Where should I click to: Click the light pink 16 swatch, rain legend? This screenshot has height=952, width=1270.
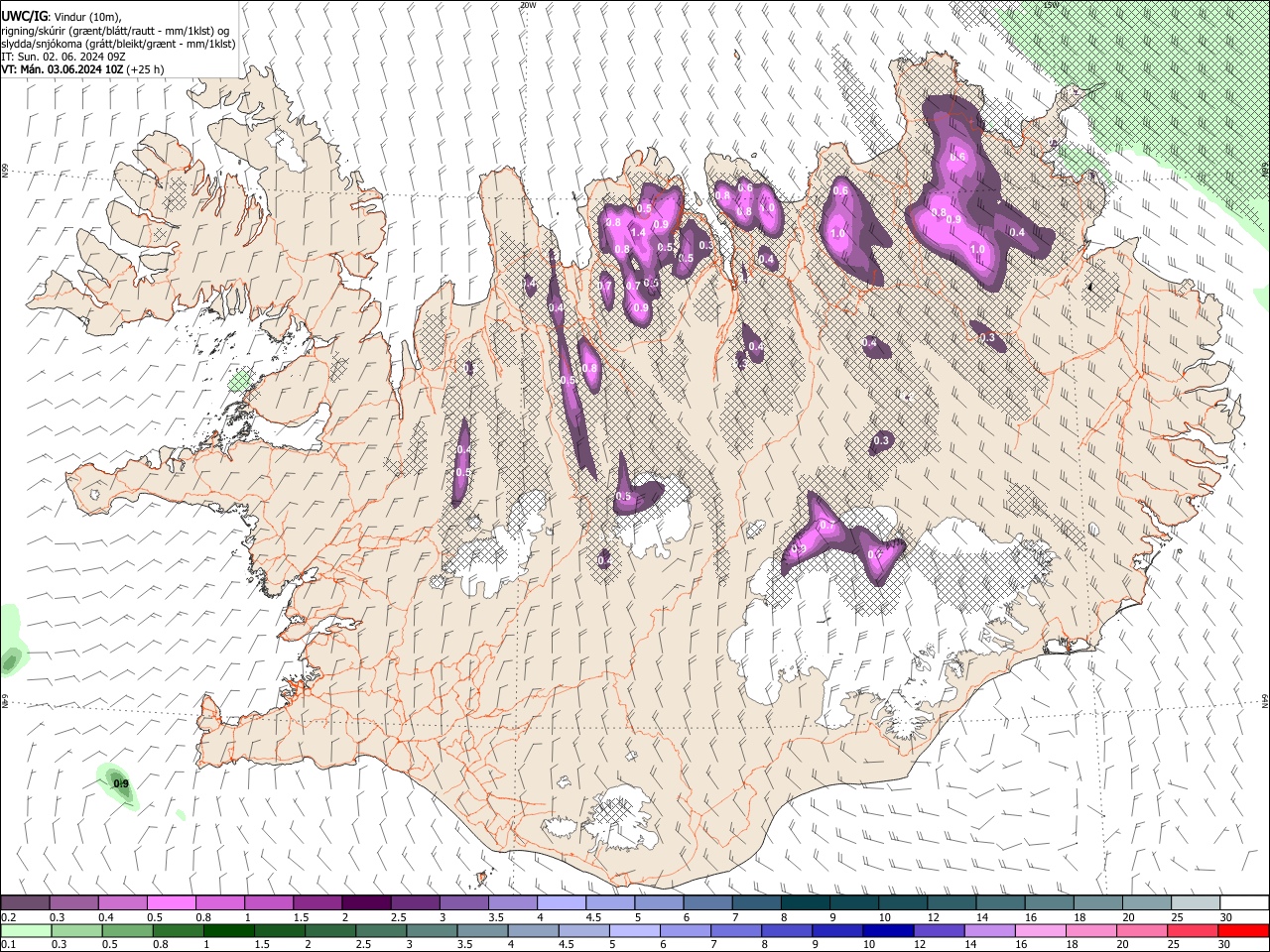1040,930
